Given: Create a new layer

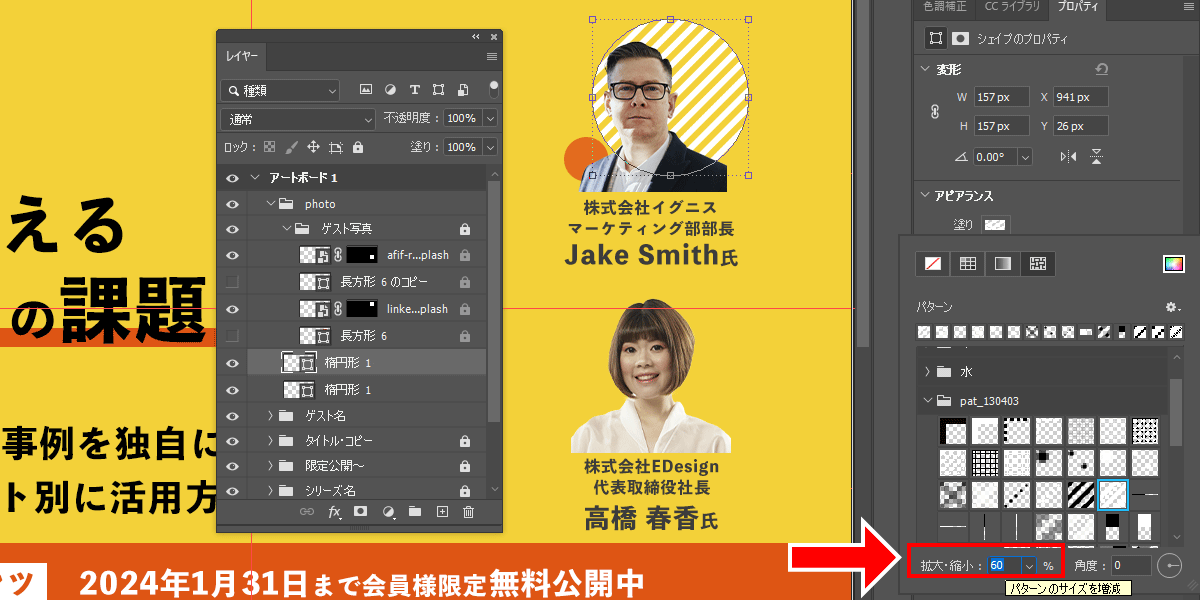Looking at the screenshot, I should [x=441, y=512].
